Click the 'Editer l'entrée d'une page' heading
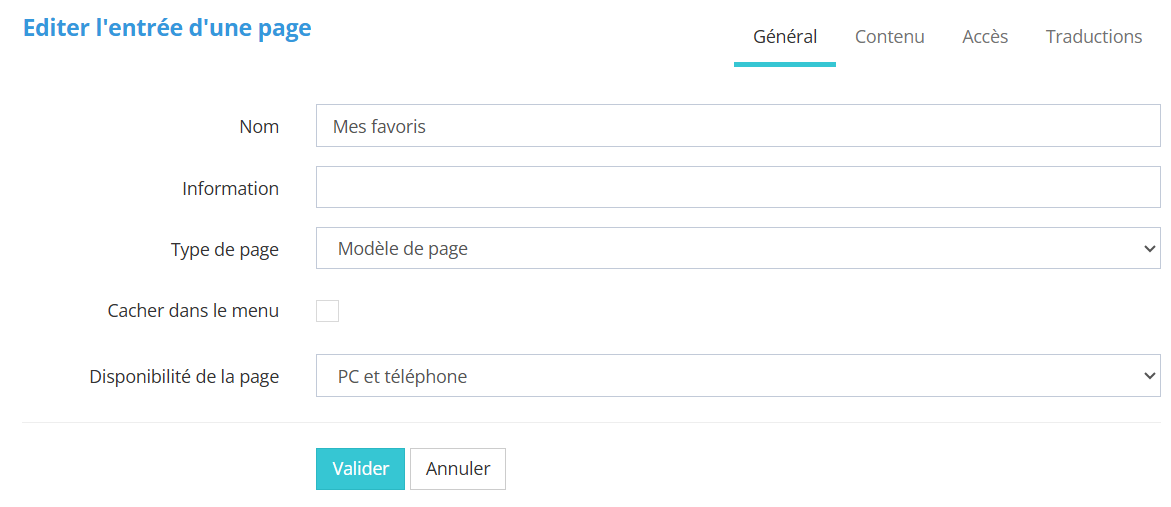Image resolution: width=1171 pixels, height=507 pixels. point(167,28)
